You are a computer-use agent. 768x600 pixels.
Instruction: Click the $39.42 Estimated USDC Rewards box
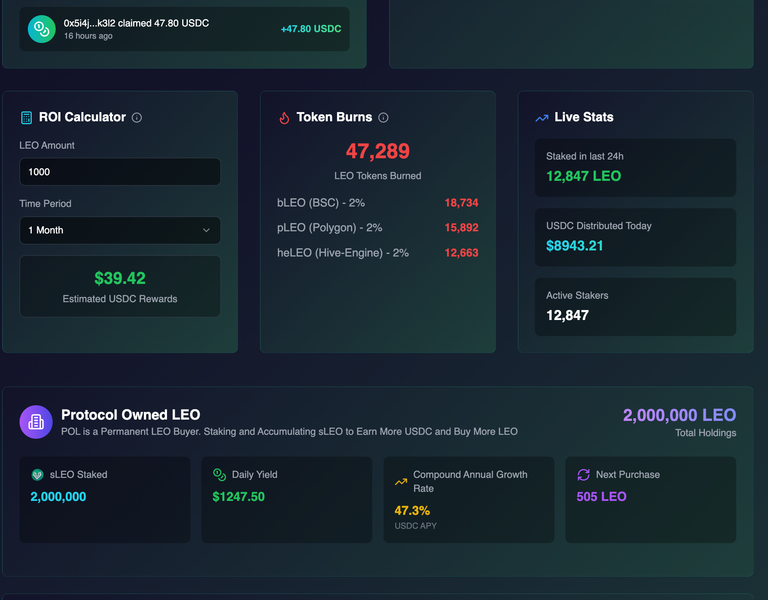coord(120,286)
